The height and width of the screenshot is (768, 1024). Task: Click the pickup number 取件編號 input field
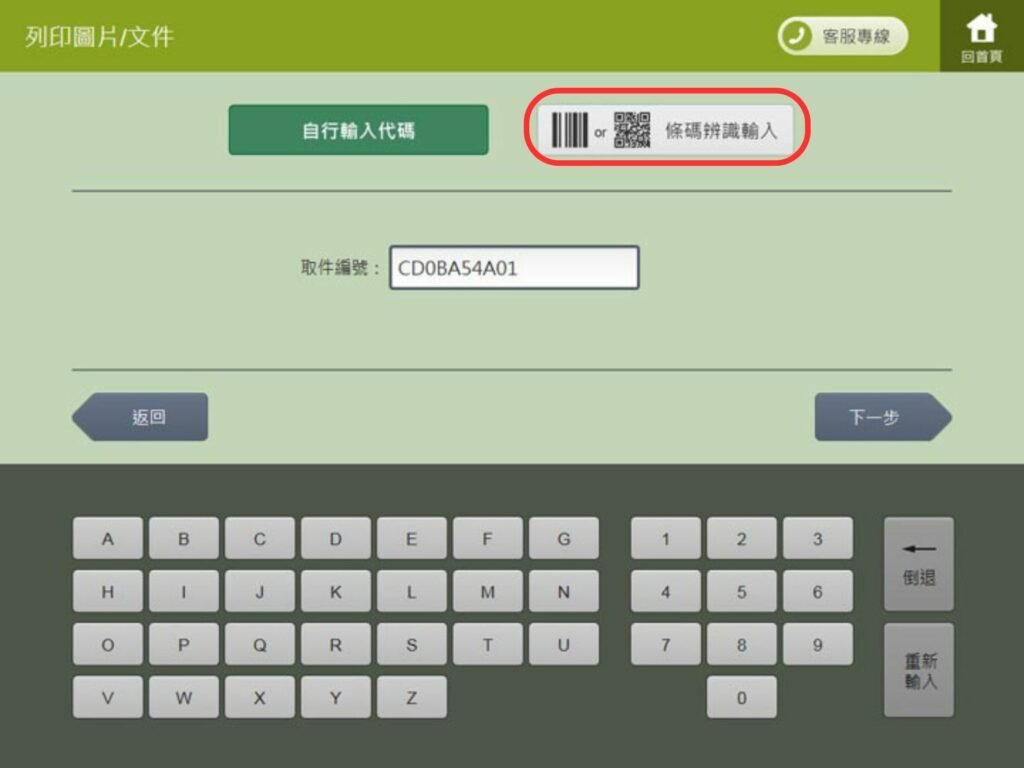coord(513,268)
